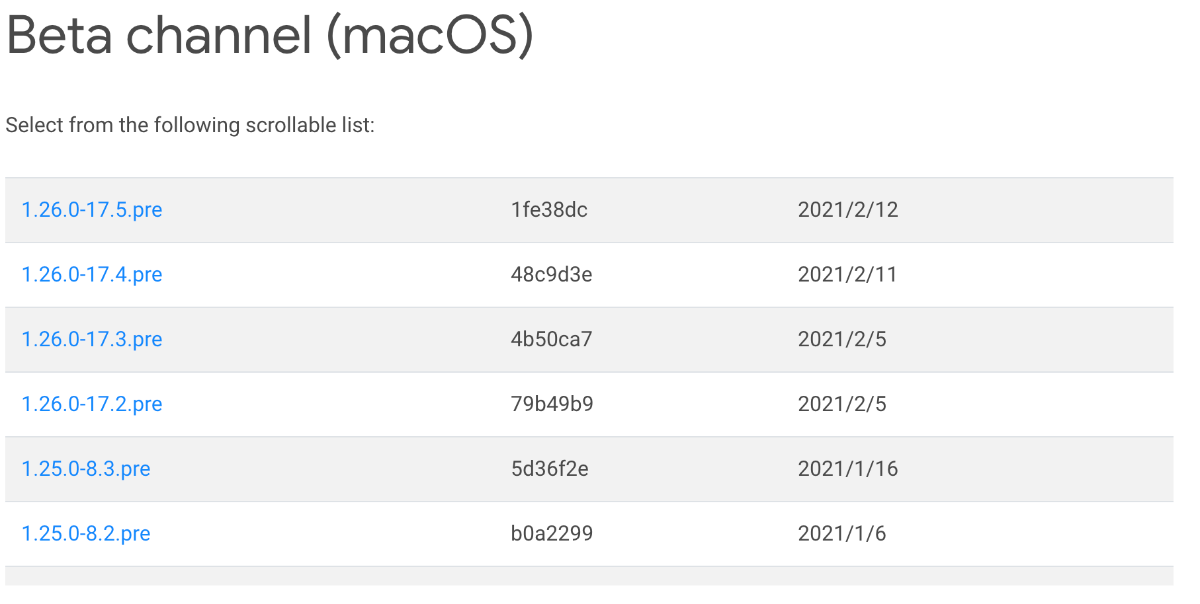This screenshot has width=1200, height=604.
Task: Click the release date 2021/1/16
Action: click(x=848, y=468)
